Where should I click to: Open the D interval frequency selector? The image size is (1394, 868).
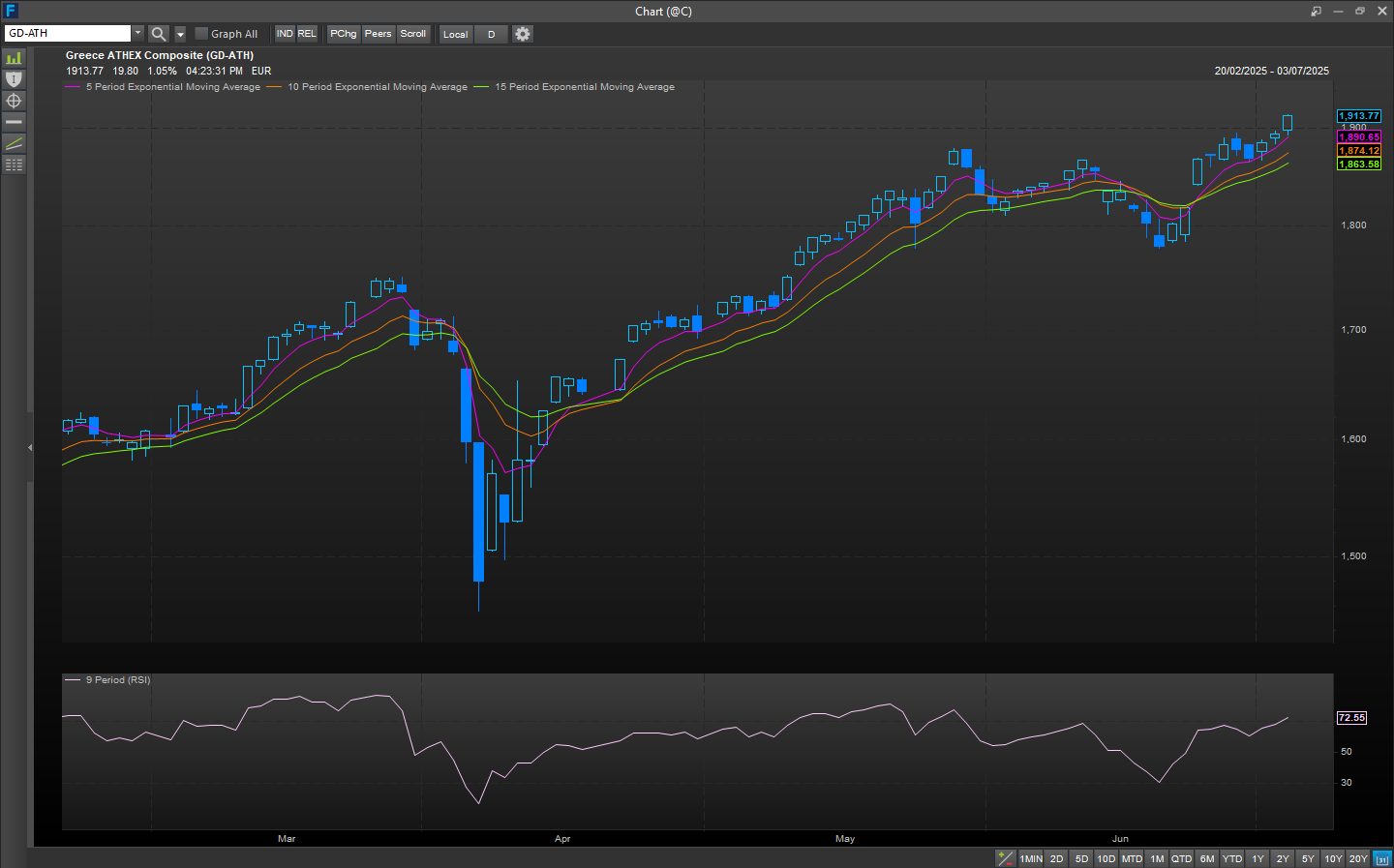[x=491, y=34]
